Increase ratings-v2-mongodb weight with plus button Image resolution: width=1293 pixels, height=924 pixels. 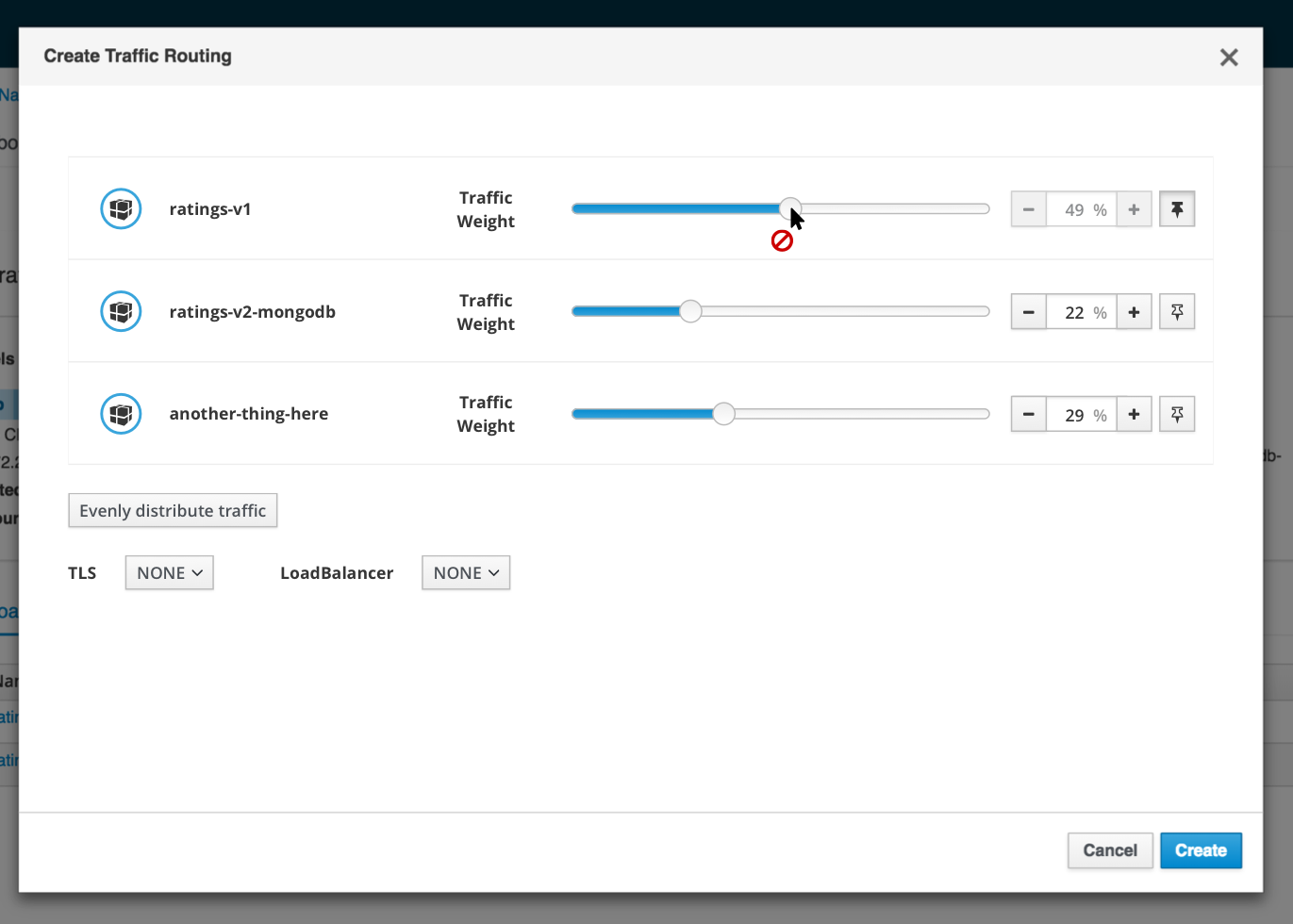(x=1135, y=312)
